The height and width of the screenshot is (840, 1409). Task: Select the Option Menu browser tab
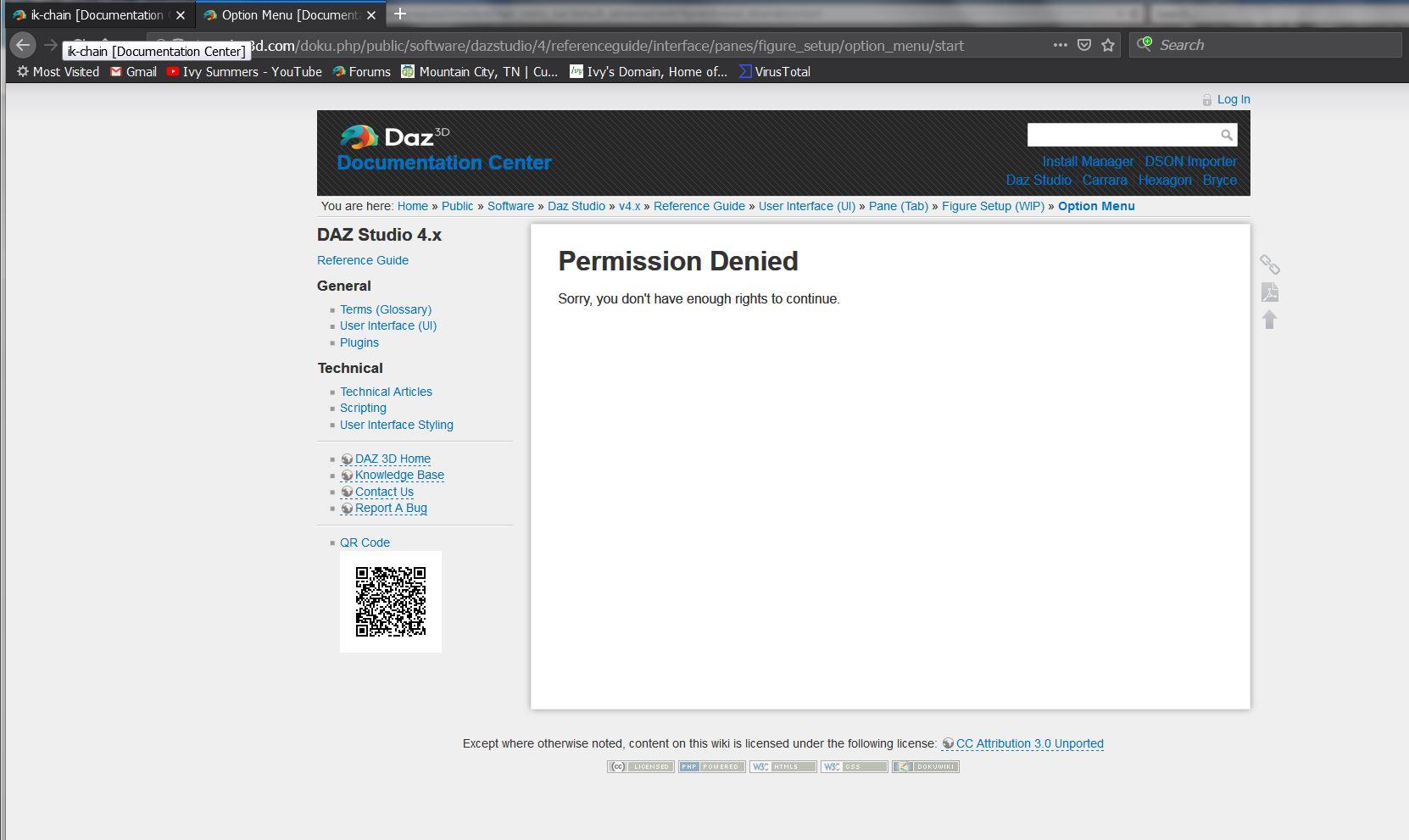289,14
